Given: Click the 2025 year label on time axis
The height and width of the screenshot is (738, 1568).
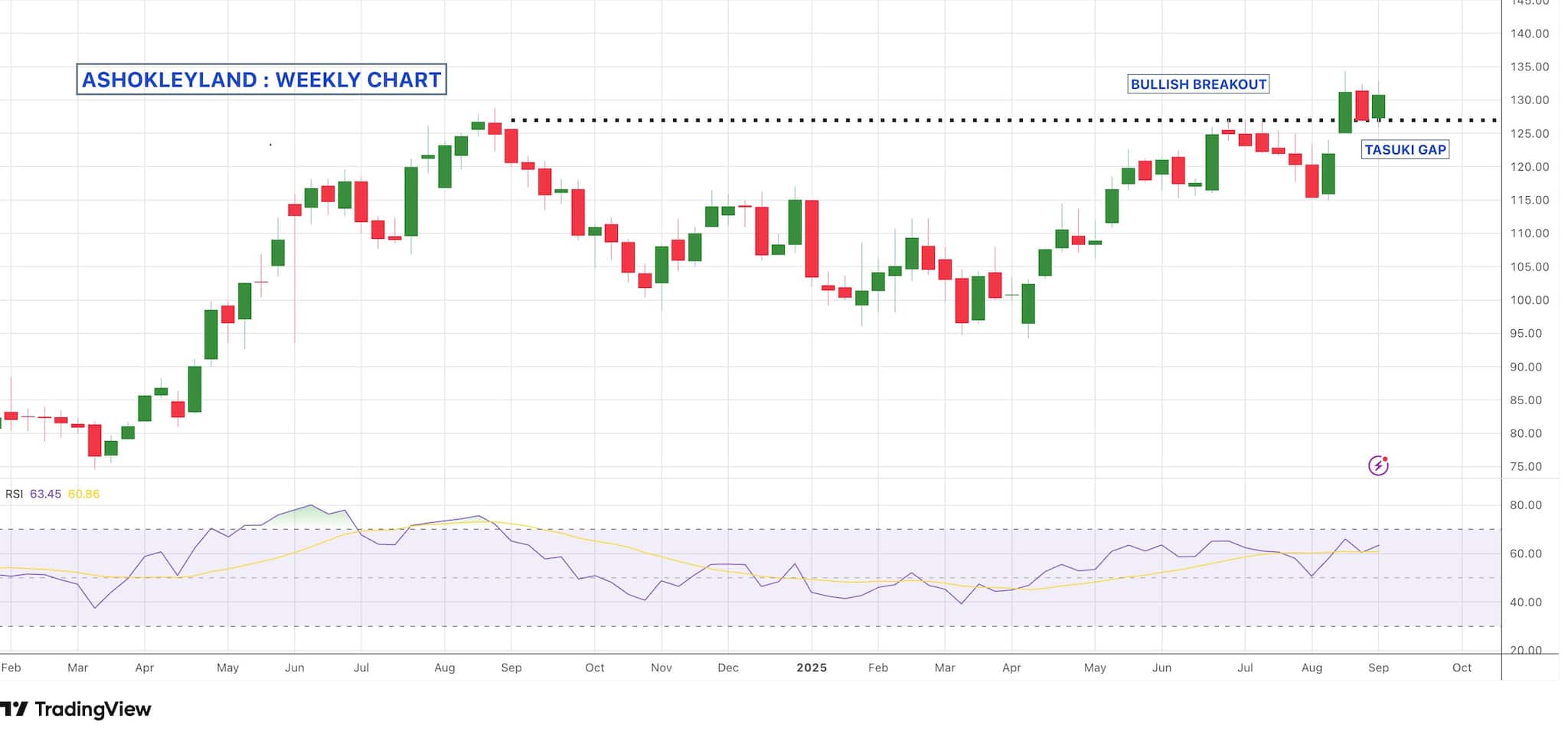Looking at the screenshot, I should [812, 668].
